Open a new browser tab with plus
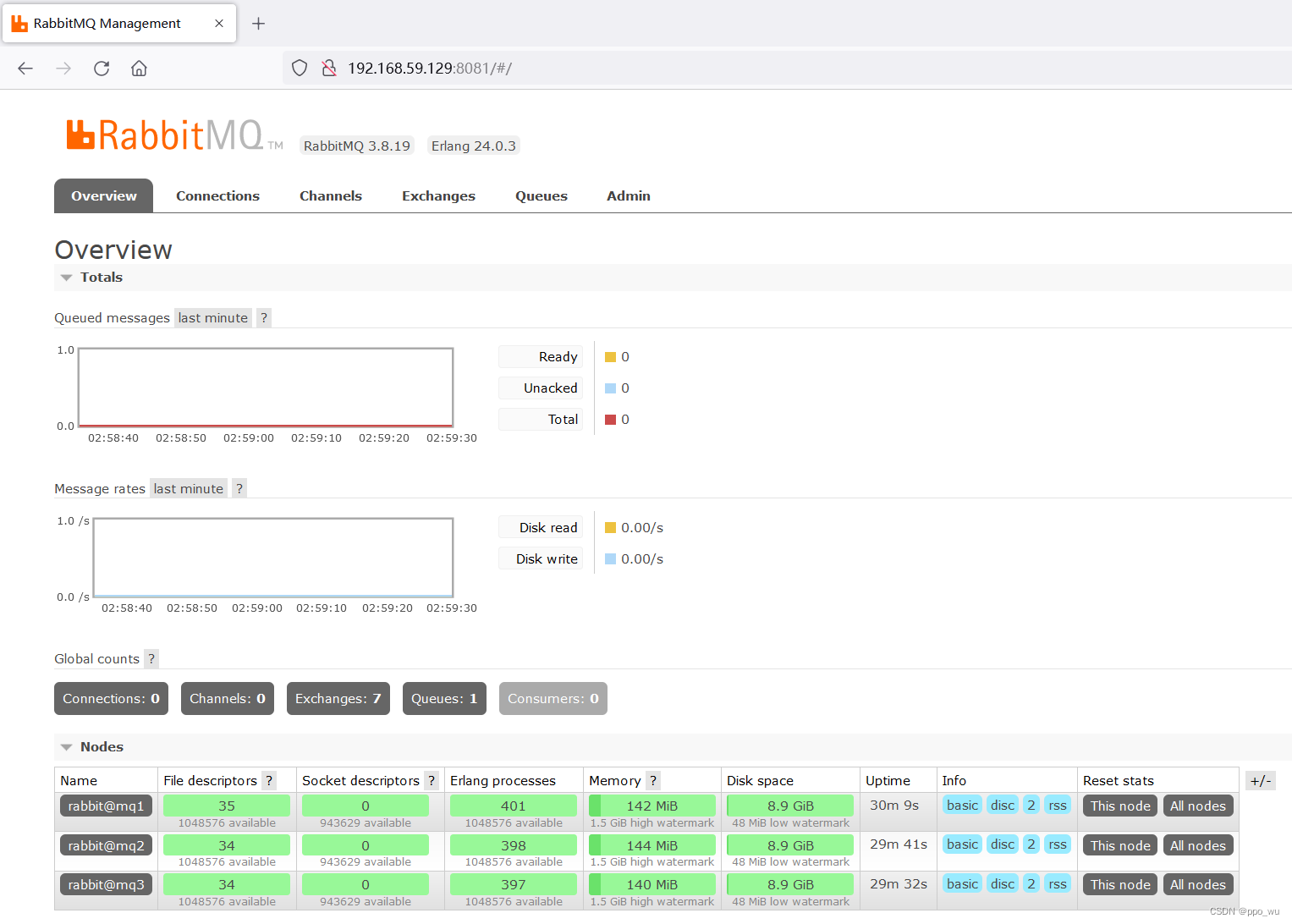The width and height of the screenshot is (1292, 924). point(259,24)
